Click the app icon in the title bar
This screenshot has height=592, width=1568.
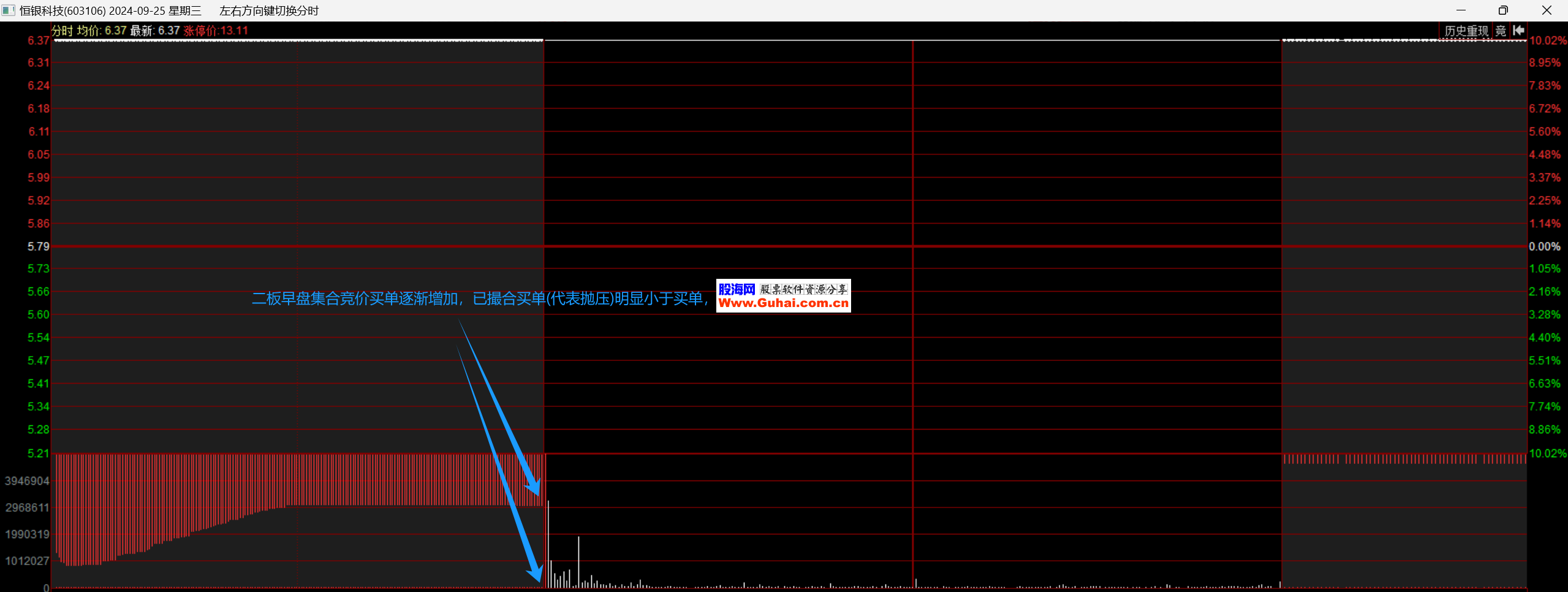click(8, 10)
